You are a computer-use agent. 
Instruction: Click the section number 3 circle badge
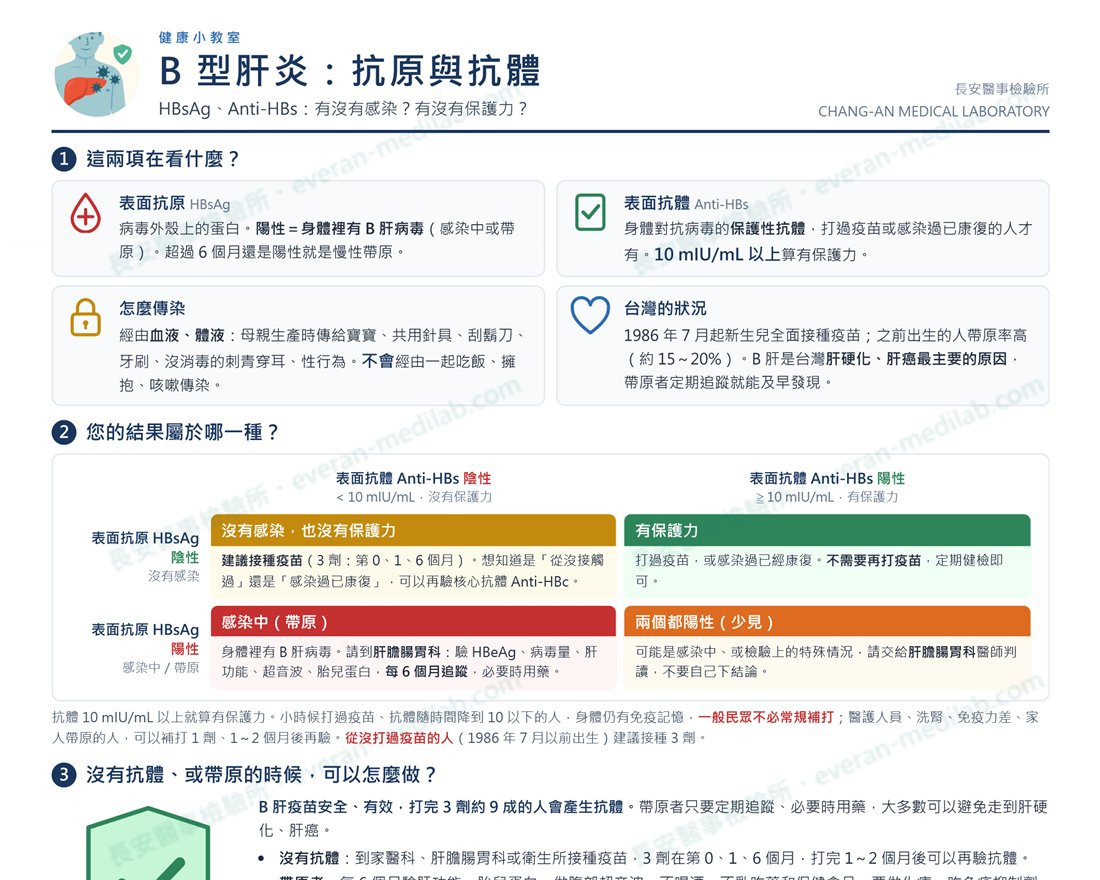click(x=64, y=775)
